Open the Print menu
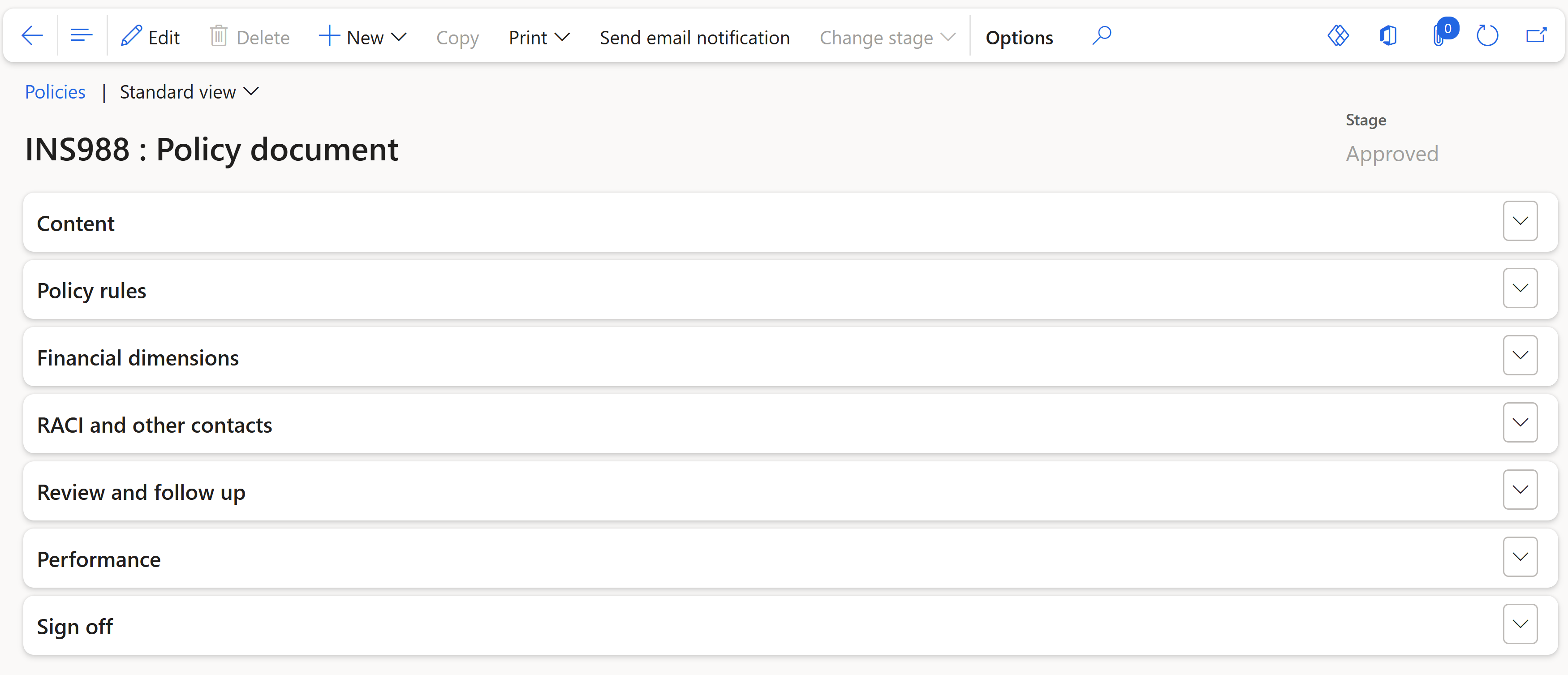This screenshot has width=1568, height=675. point(538,37)
